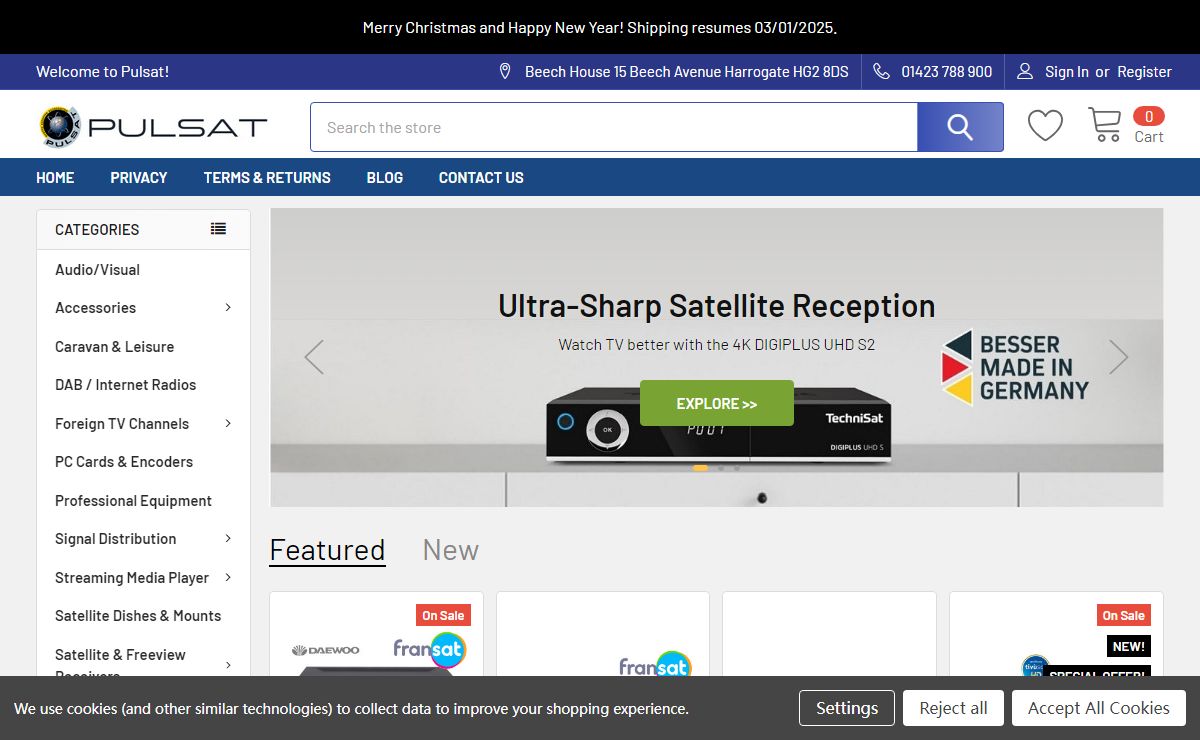Open DAB / Internet Radios category
Screen dimensions: 1200x740
pyautogui.click(x=125, y=384)
